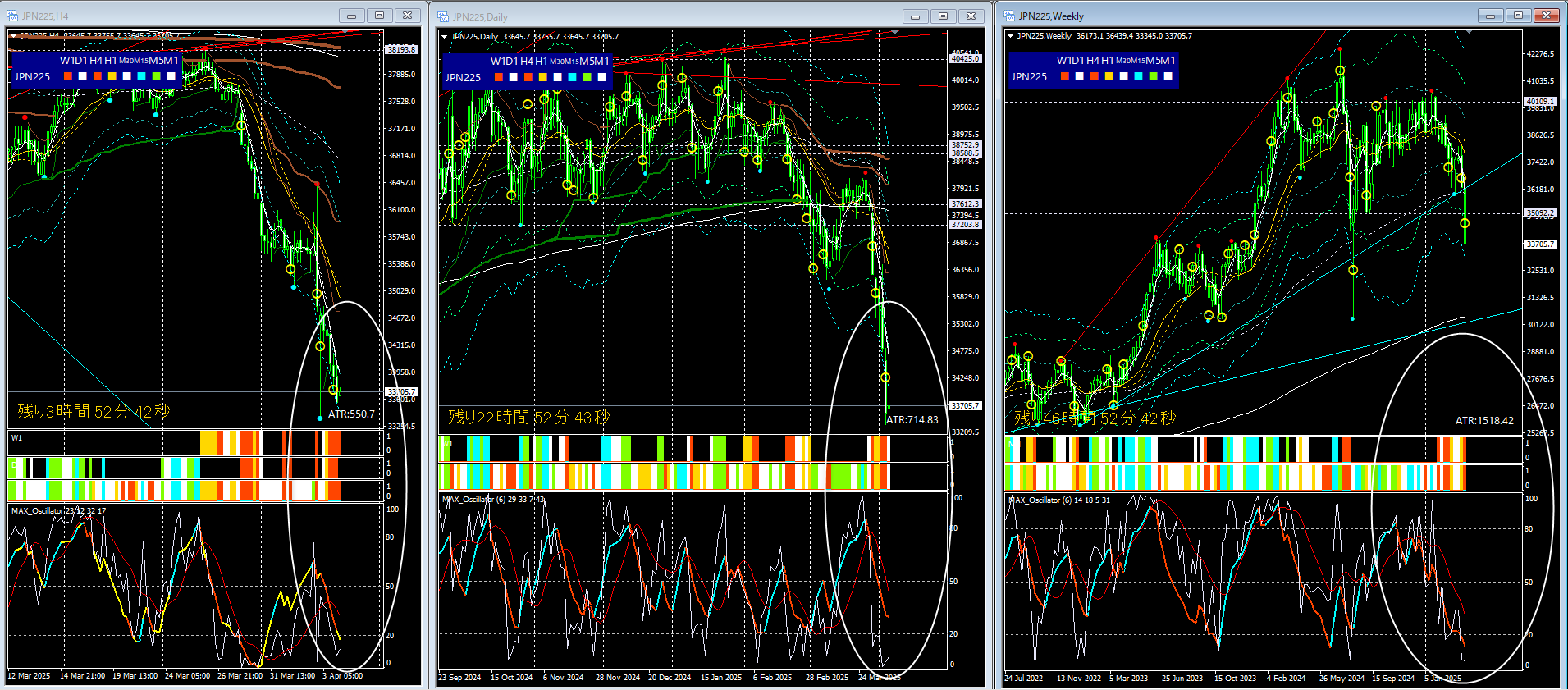This screenshot has height=690, width=1568.
Task: Click the W1 orange square in H4 window panel
Action: pos(68,76)
